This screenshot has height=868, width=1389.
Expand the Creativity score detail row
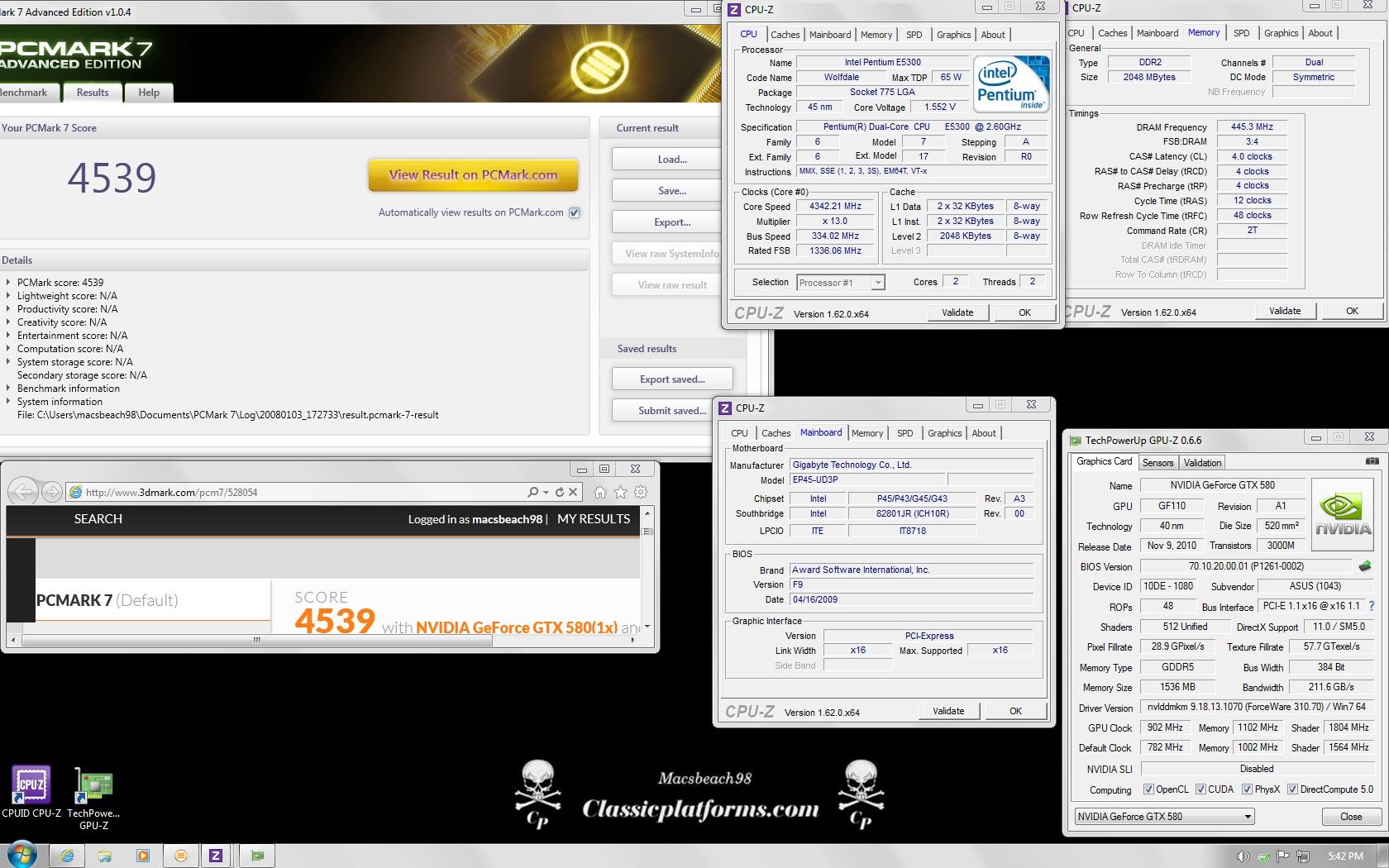(8, 322)
